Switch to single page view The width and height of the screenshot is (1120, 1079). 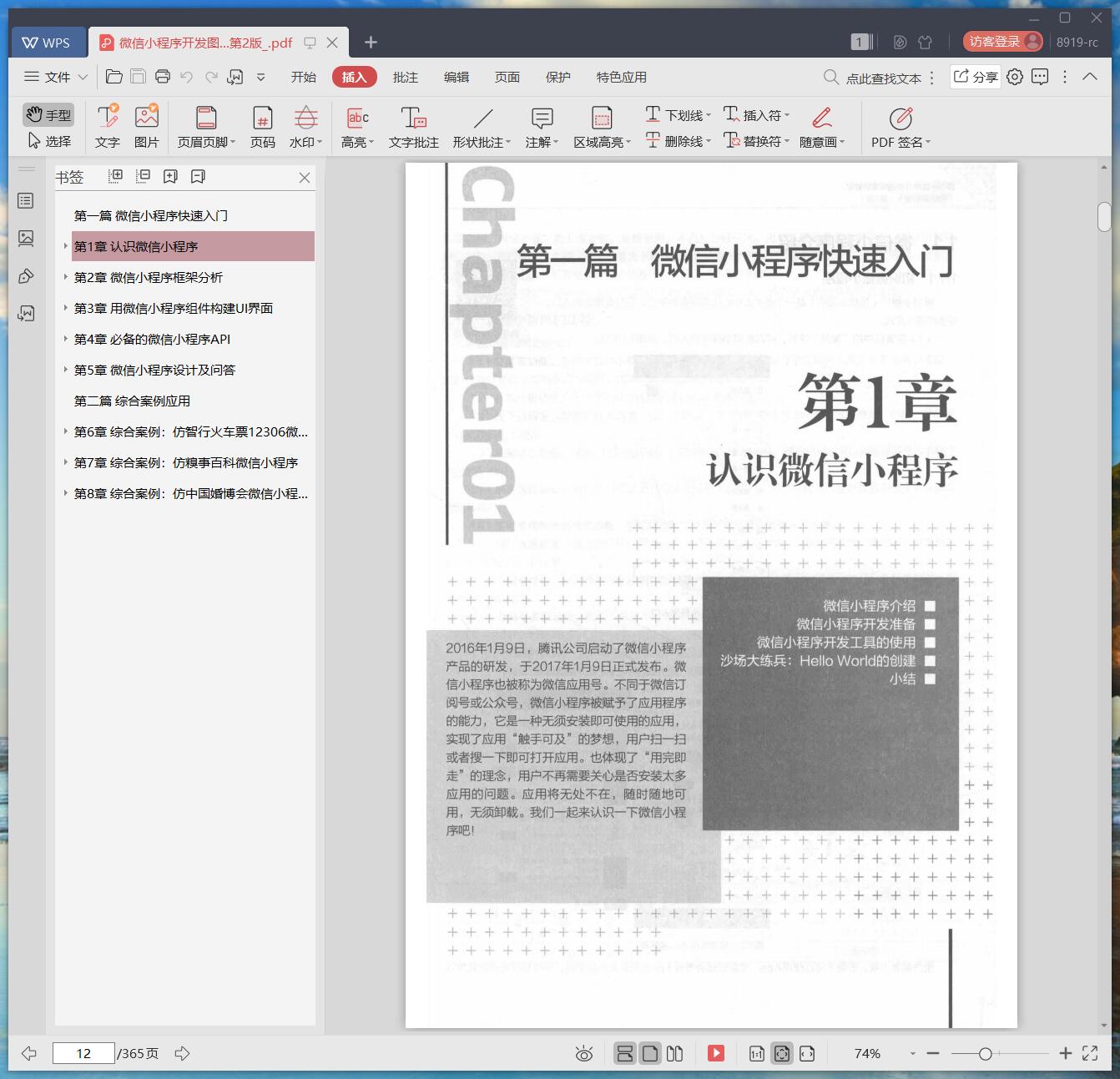(x=650, y=1053)
